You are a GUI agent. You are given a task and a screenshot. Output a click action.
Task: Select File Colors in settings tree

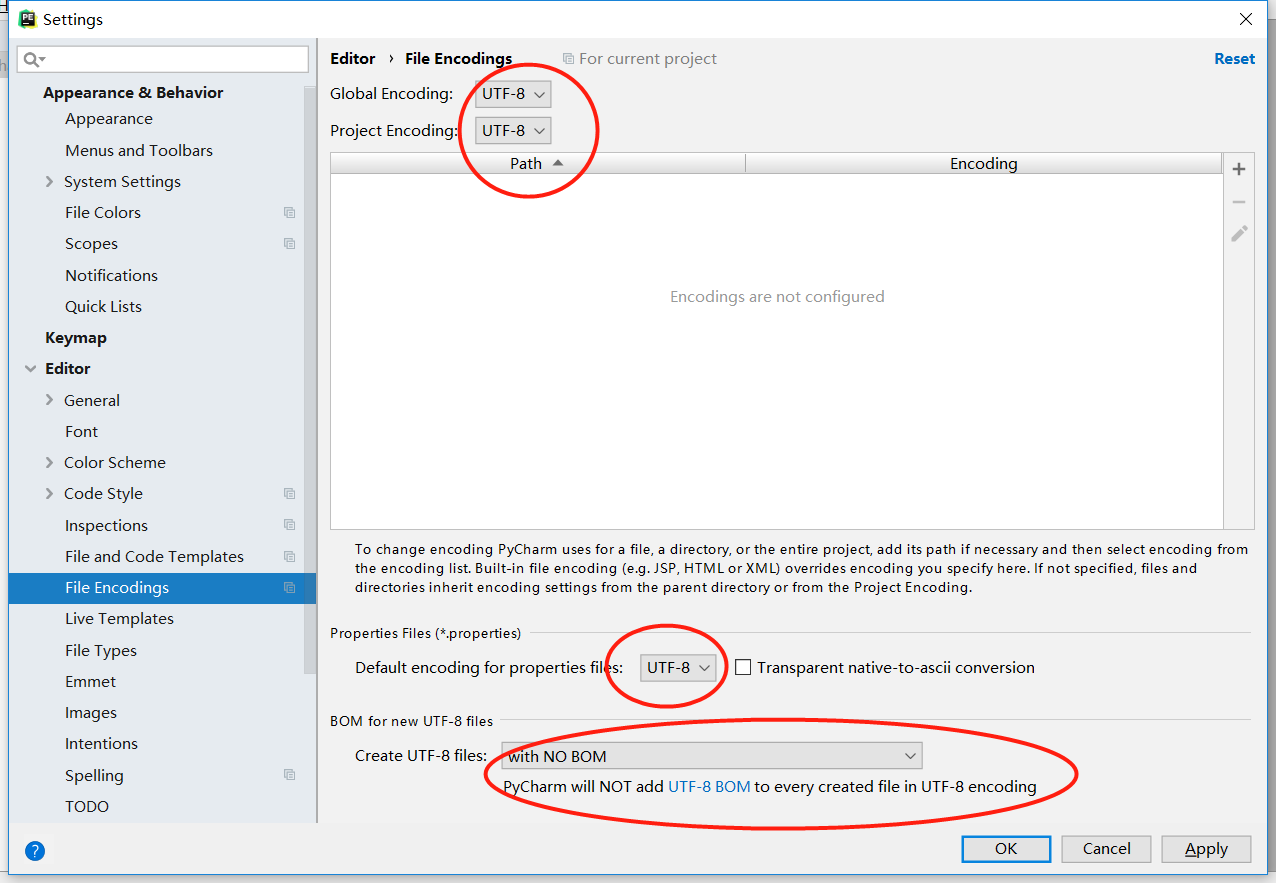point(103,213)
